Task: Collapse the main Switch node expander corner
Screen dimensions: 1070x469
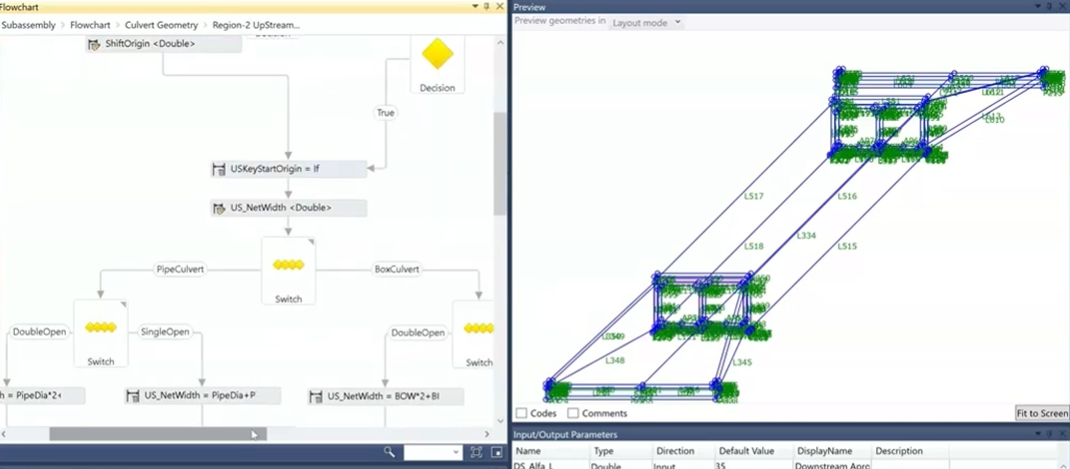Action: pyautogui.click(x=311, y=241)
